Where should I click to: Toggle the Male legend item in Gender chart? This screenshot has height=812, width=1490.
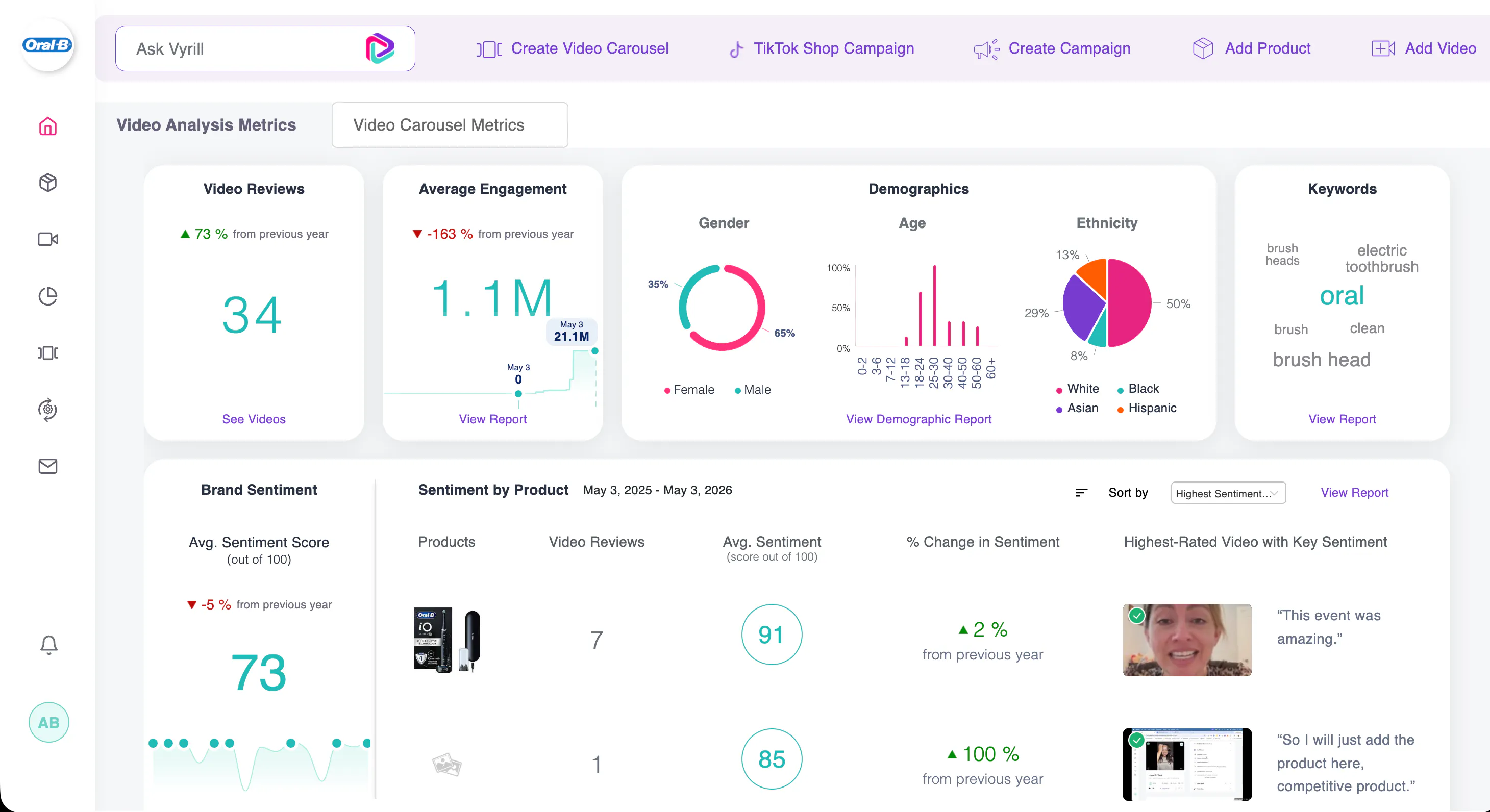click(x=753, y=390)
